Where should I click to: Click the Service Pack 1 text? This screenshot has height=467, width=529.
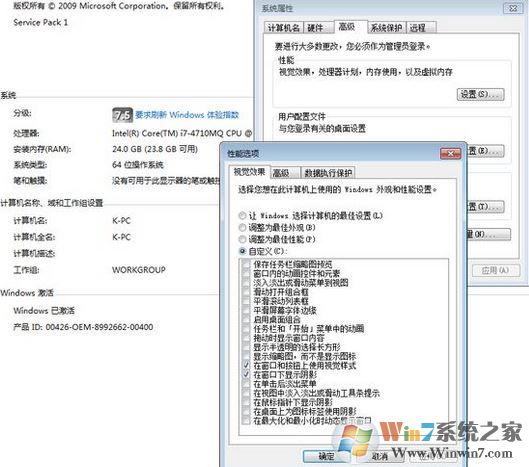40,22
